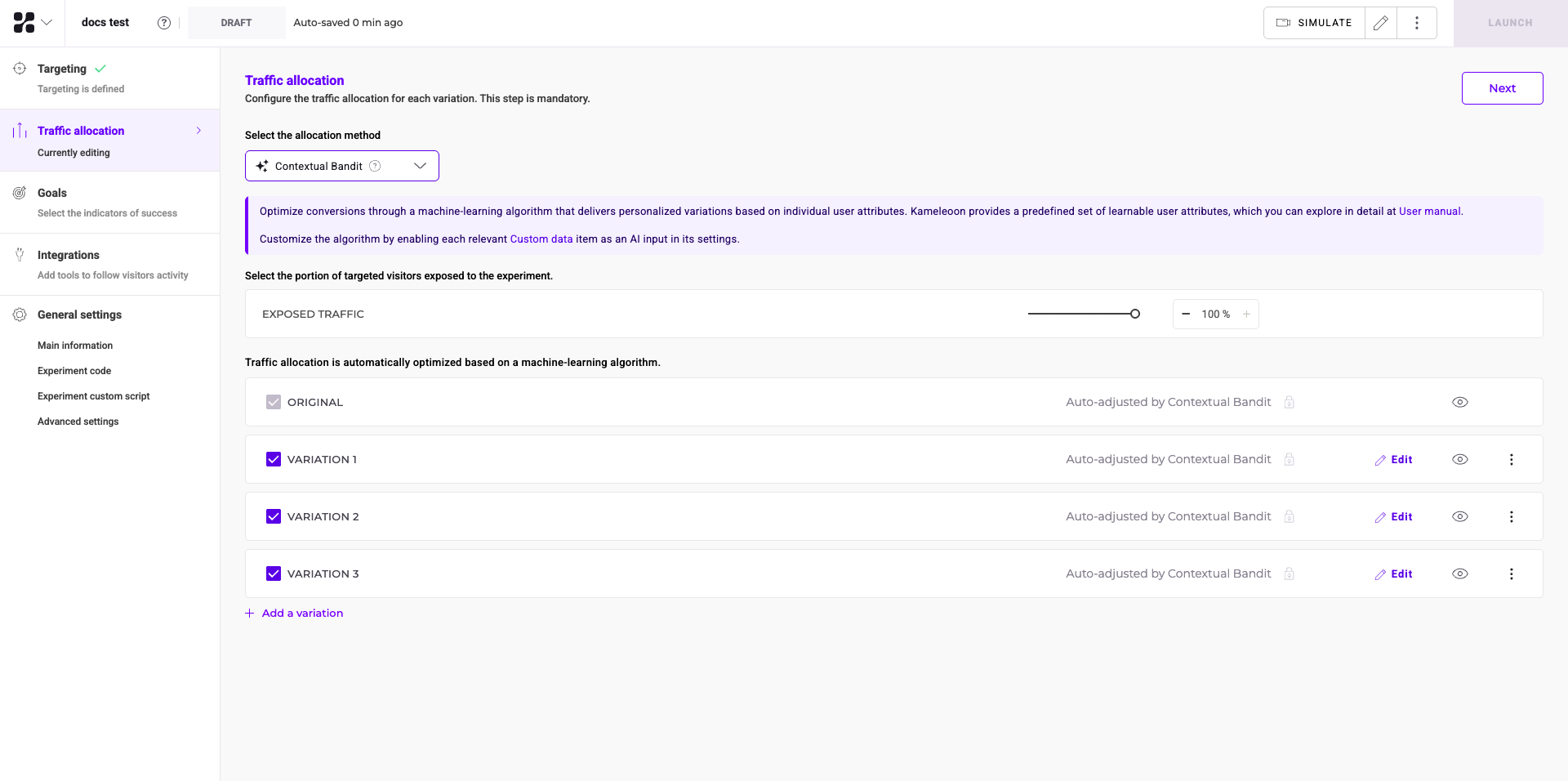This screenshot has width=1568, height=781.
Task: Click the minus icon for exposed traffic
Action: tap(1186, 314)
